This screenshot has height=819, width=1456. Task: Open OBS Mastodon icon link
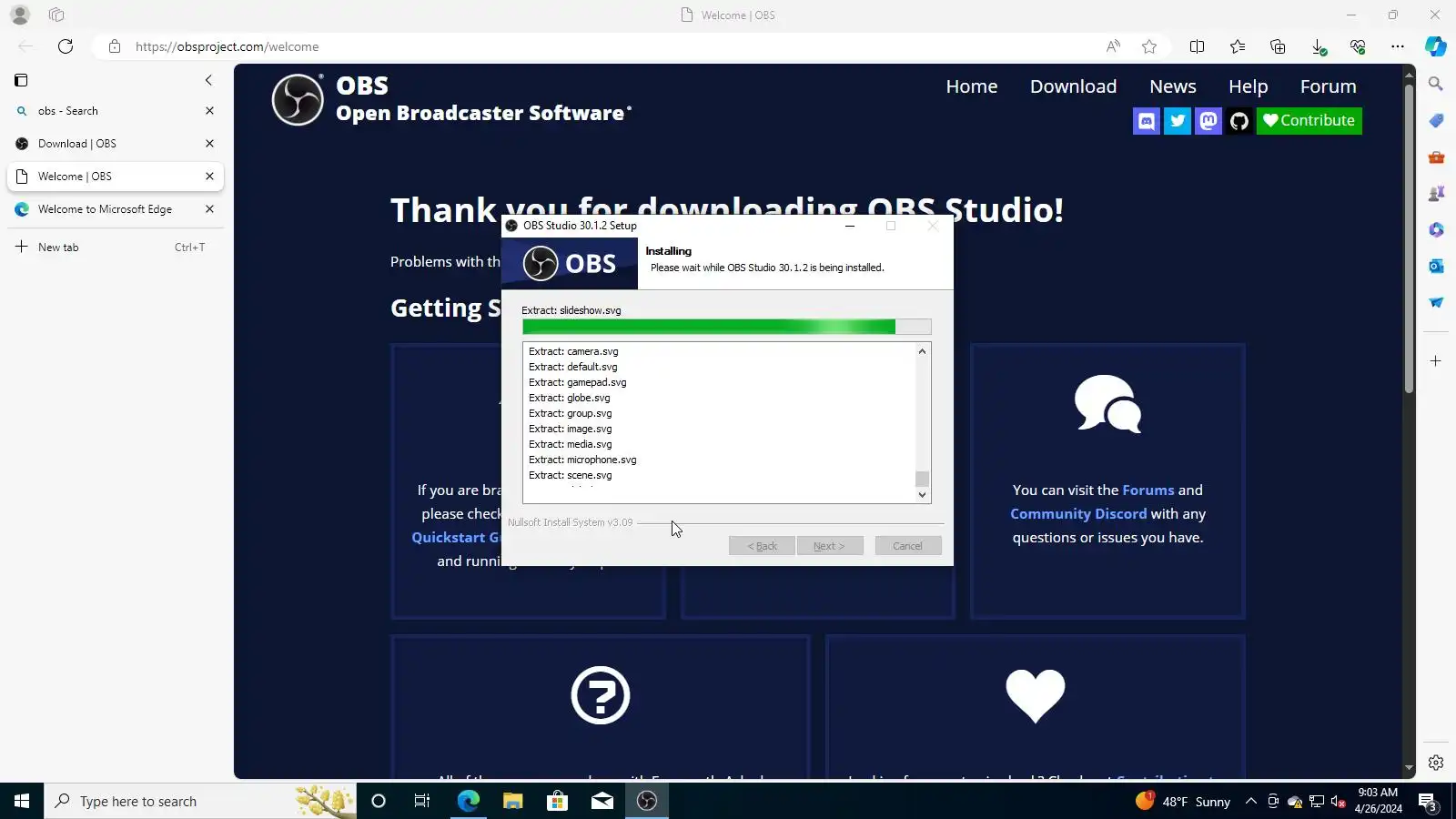[1208, 121]
